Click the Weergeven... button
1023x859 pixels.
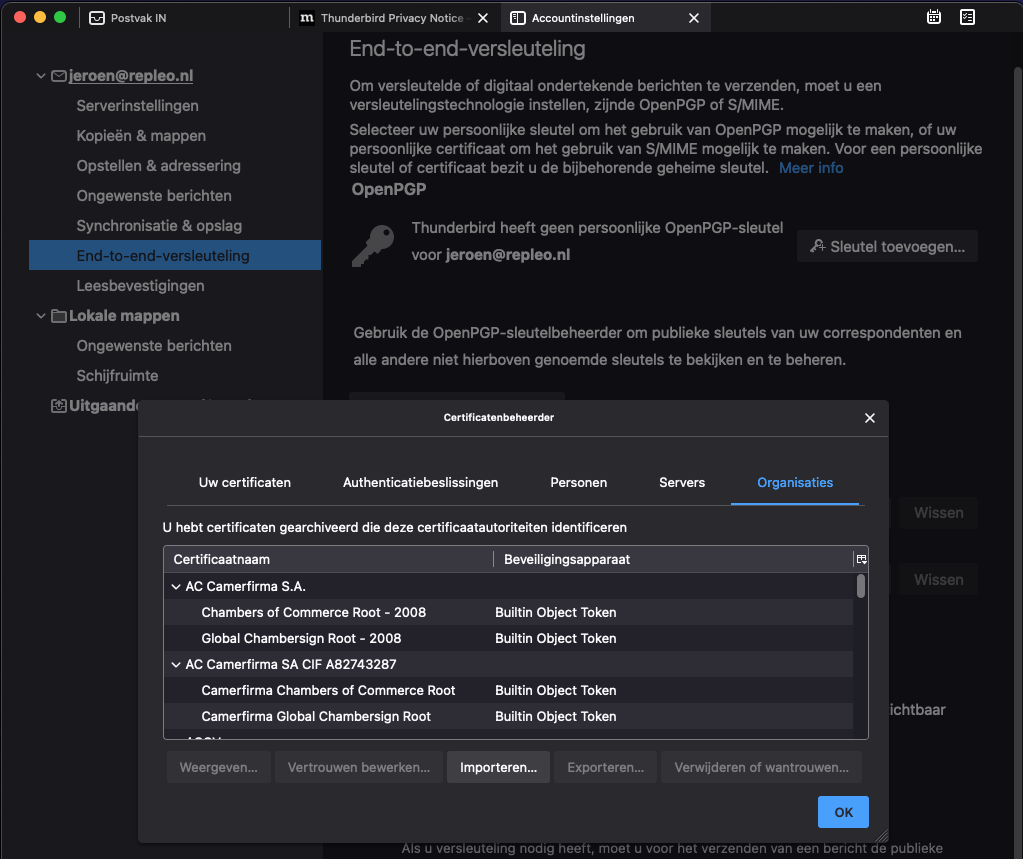coord(219,767)
